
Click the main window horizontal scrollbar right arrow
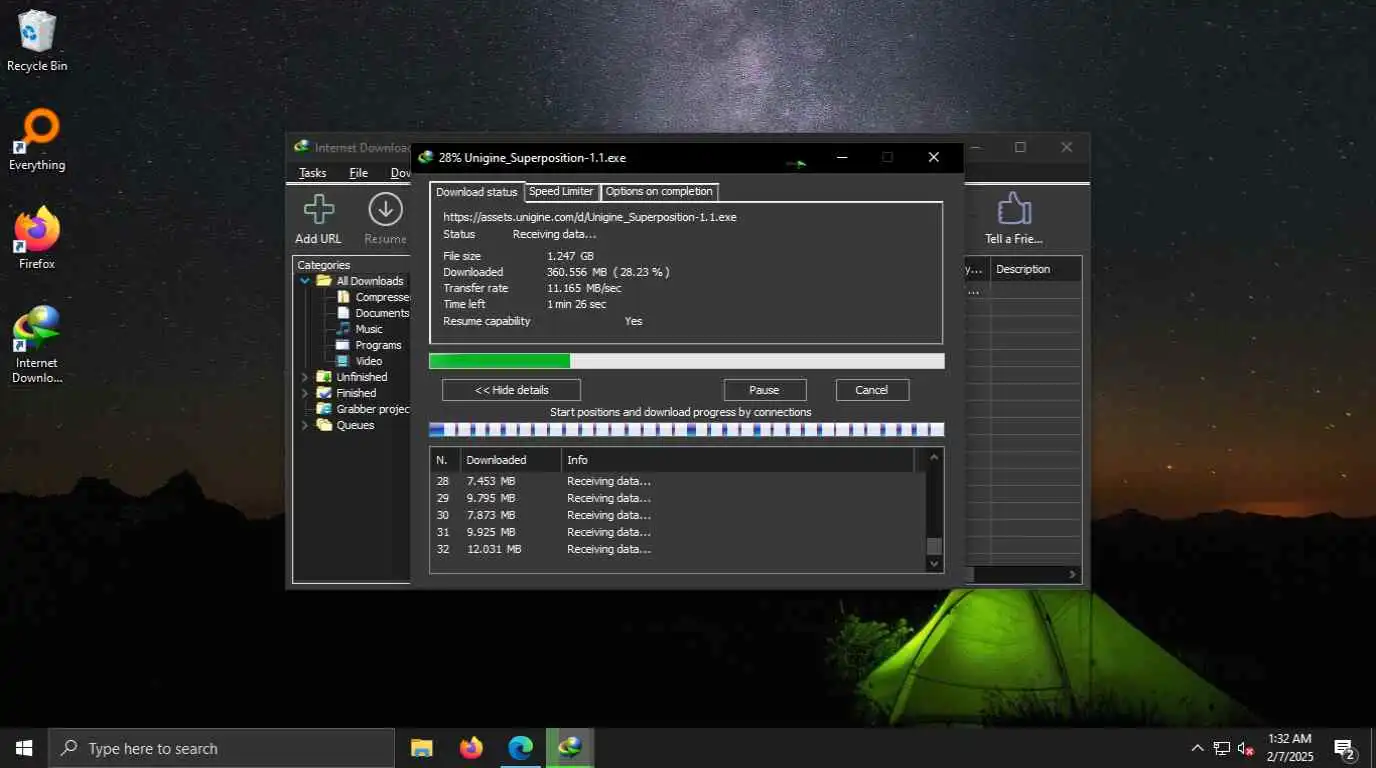1073,575
